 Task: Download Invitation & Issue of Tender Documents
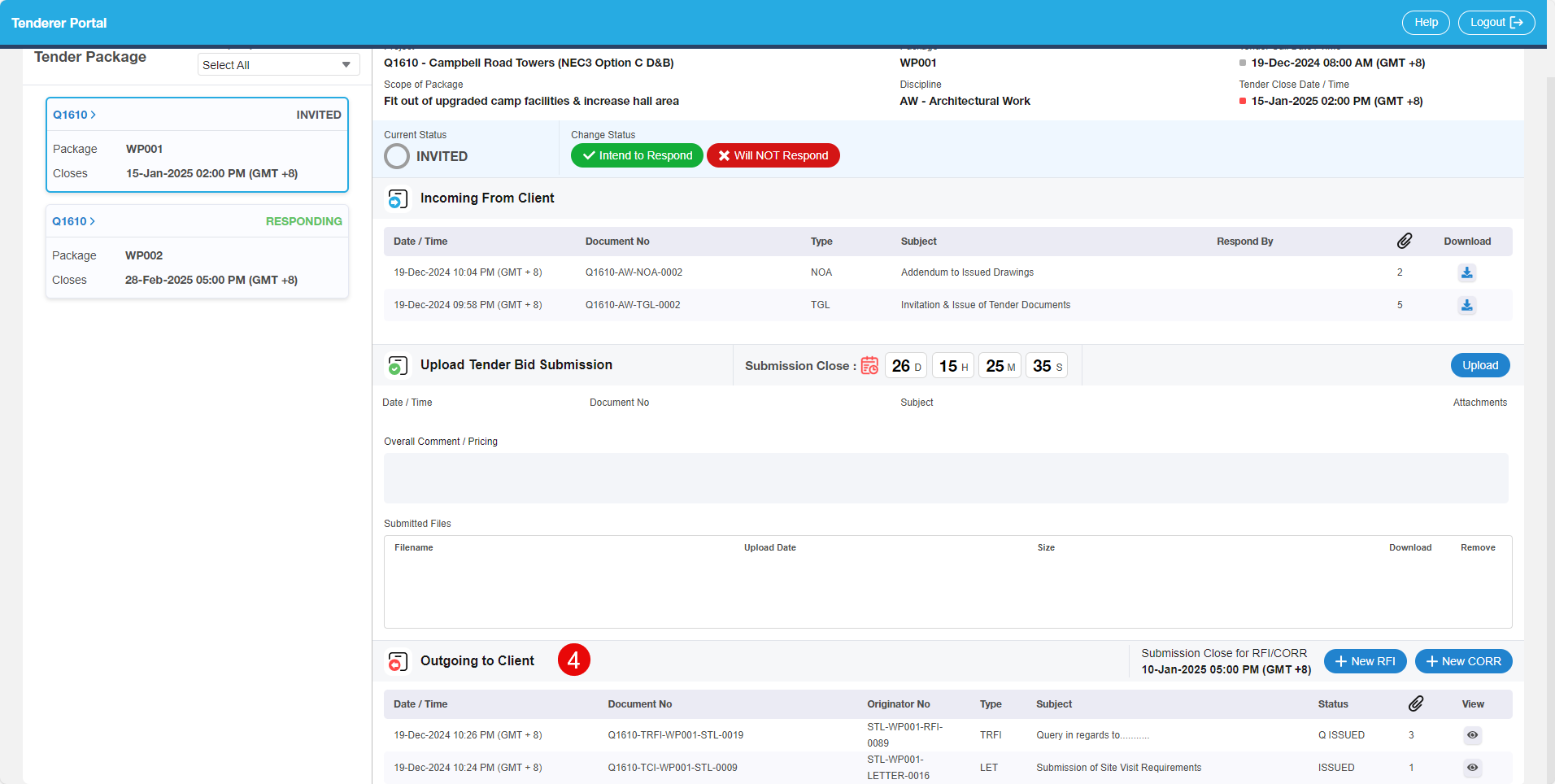point(1466,305)
